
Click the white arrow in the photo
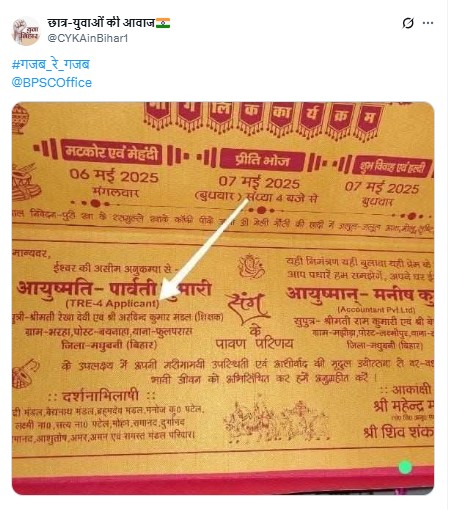[203, 249]
